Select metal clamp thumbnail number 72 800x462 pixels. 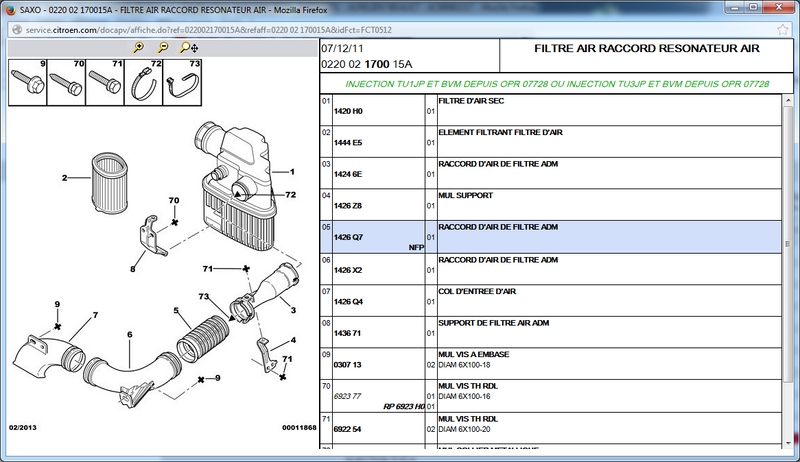[x=143, y=82]
